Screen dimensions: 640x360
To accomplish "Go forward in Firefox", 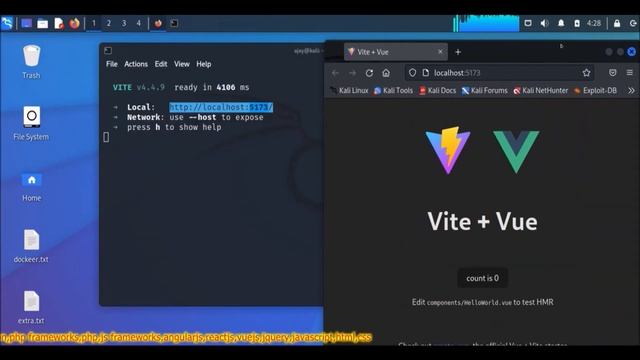I will point(352,73).
